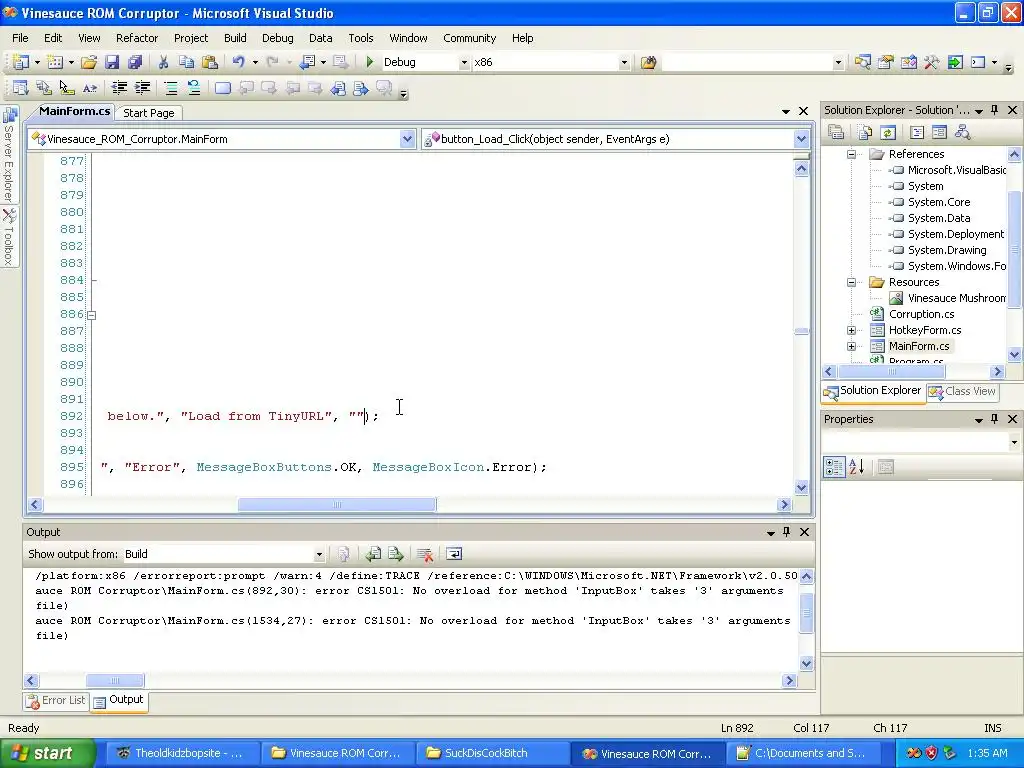Viewport: 1024px width, 768px height.
Task: Toggle Word Wrap in the Output window
Action: point(454,554)
